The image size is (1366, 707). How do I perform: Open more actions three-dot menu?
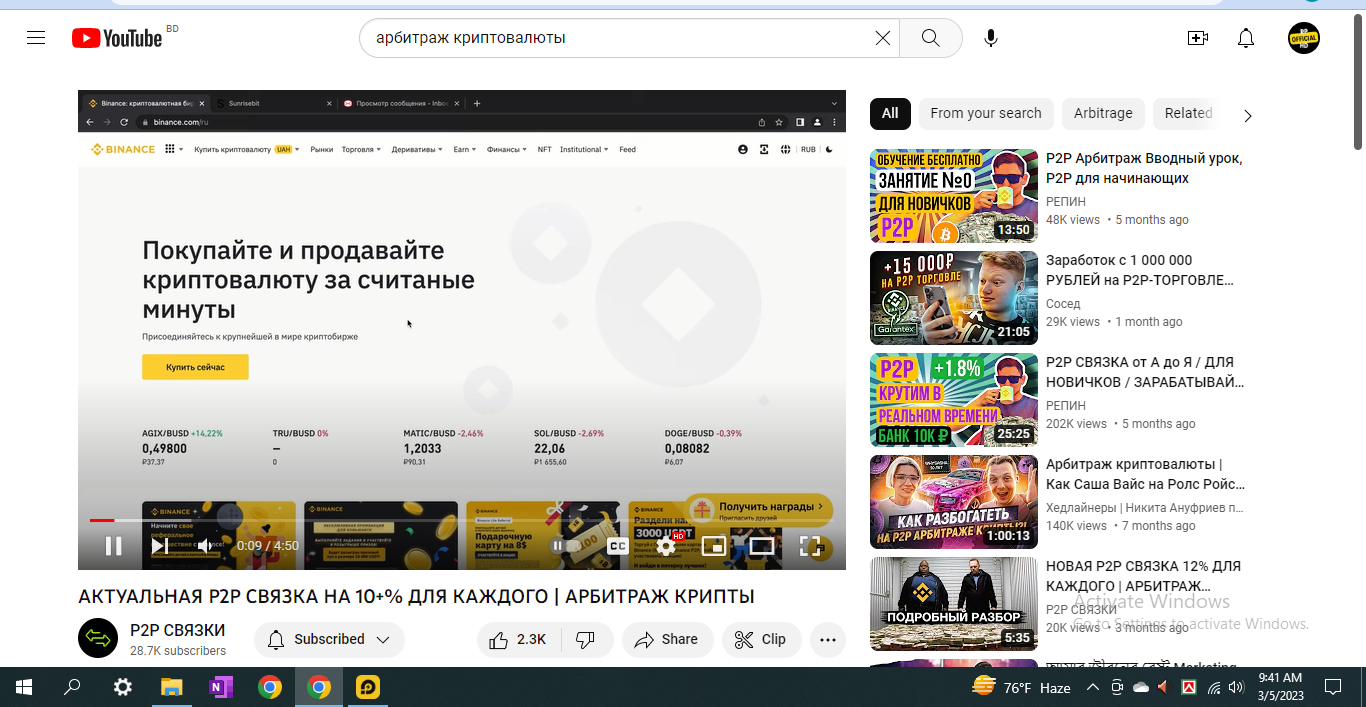[828, 639]
